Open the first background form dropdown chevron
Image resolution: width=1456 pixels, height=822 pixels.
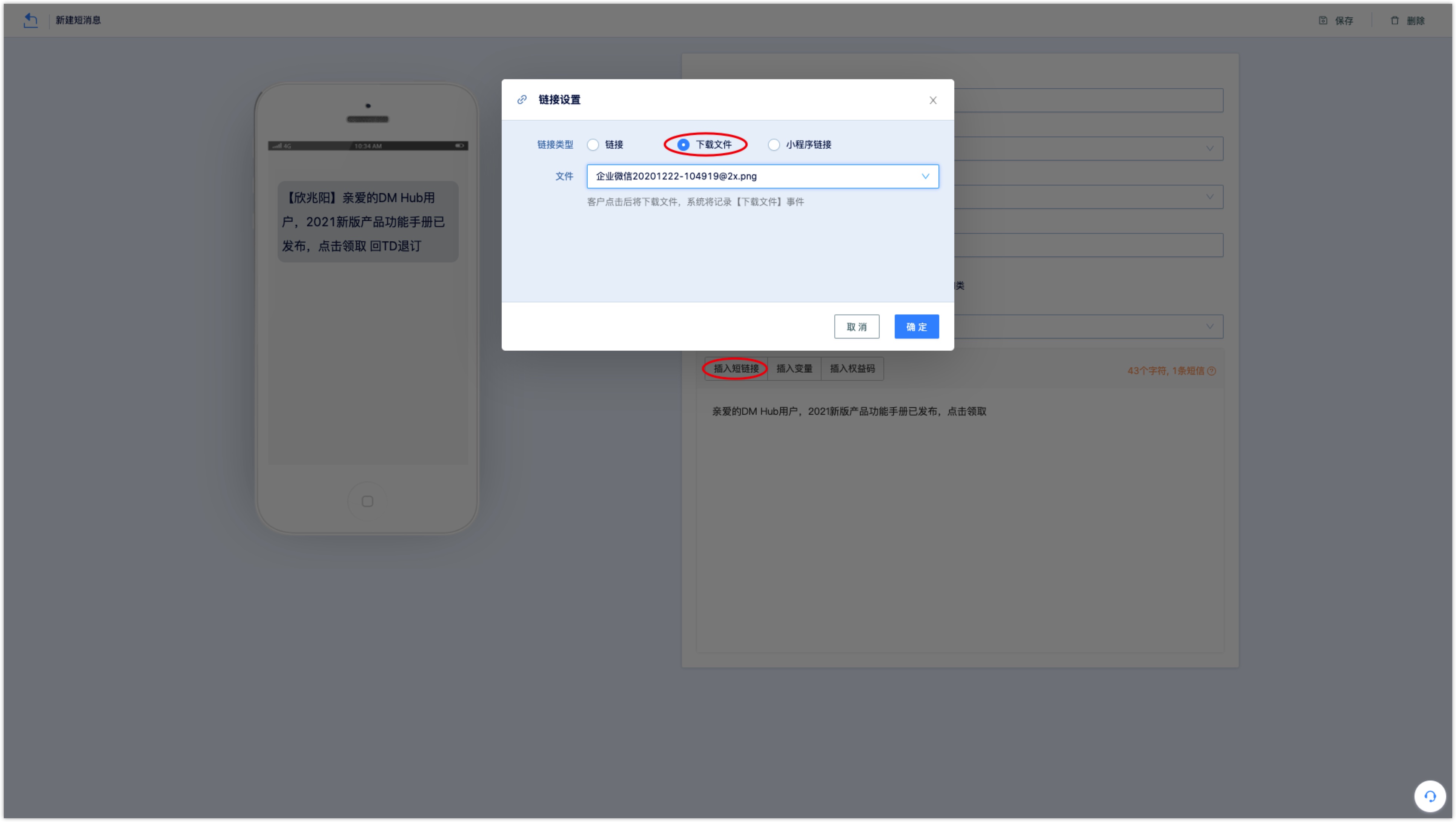pos(1210,149)
